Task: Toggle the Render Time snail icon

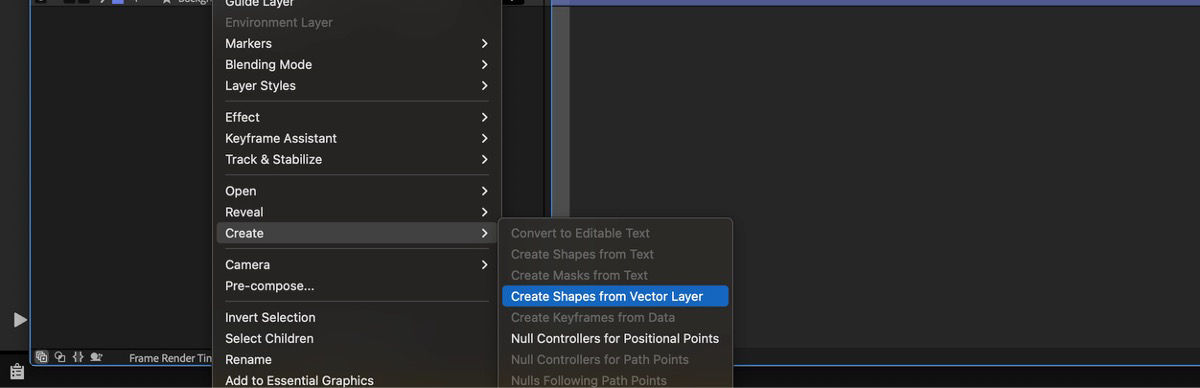Action: tap(97, 357)
